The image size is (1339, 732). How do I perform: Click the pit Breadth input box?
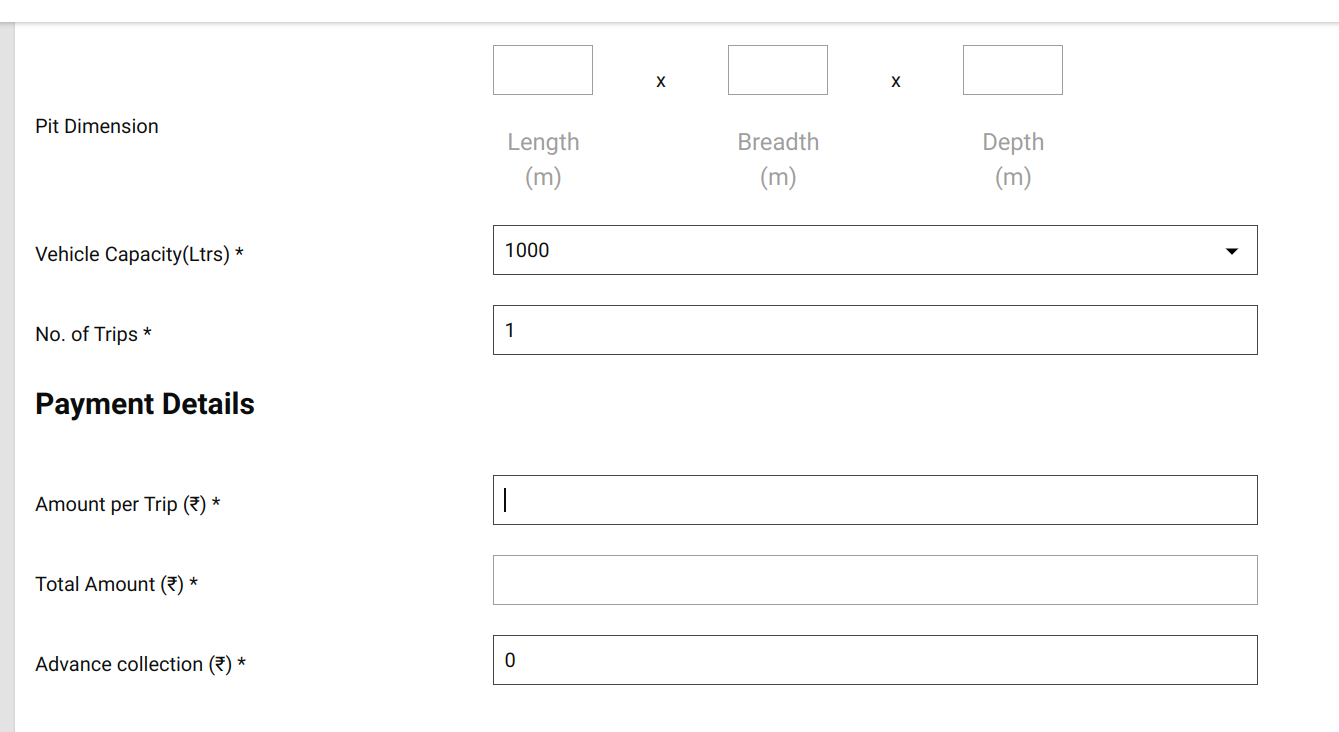click(778, 70)
